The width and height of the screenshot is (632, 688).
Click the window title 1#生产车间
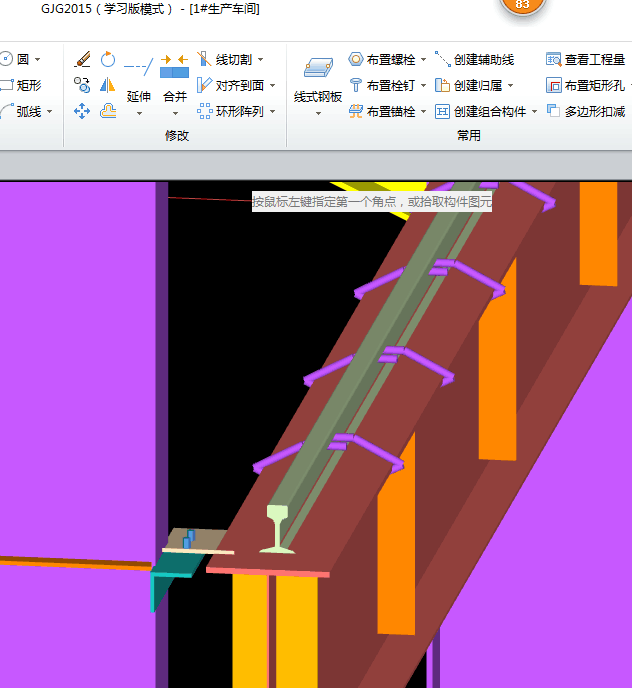pos(225,9)
